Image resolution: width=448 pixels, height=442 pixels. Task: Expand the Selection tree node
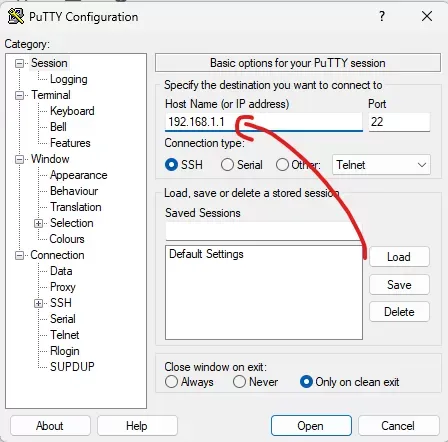[39, 223]
